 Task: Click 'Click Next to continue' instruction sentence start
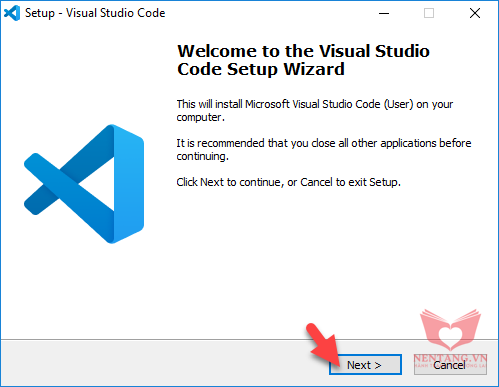point(230,182)
